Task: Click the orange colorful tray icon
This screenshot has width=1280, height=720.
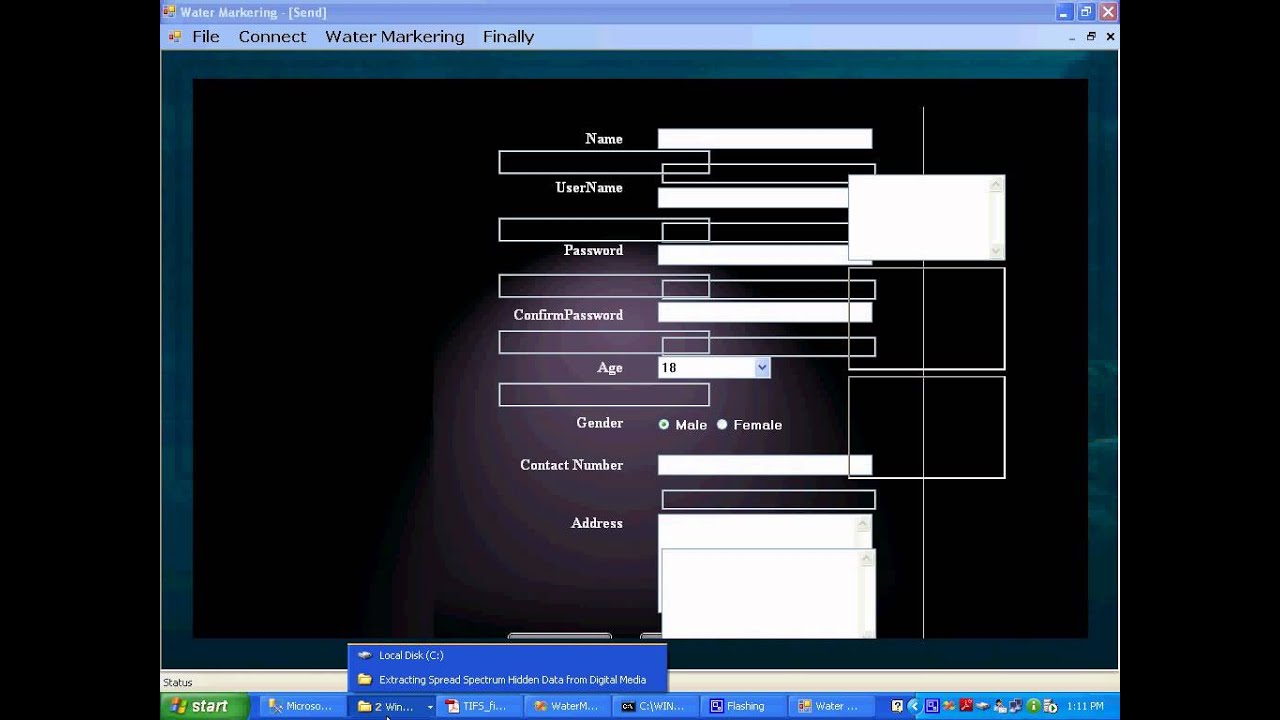Action: (949, 706)
